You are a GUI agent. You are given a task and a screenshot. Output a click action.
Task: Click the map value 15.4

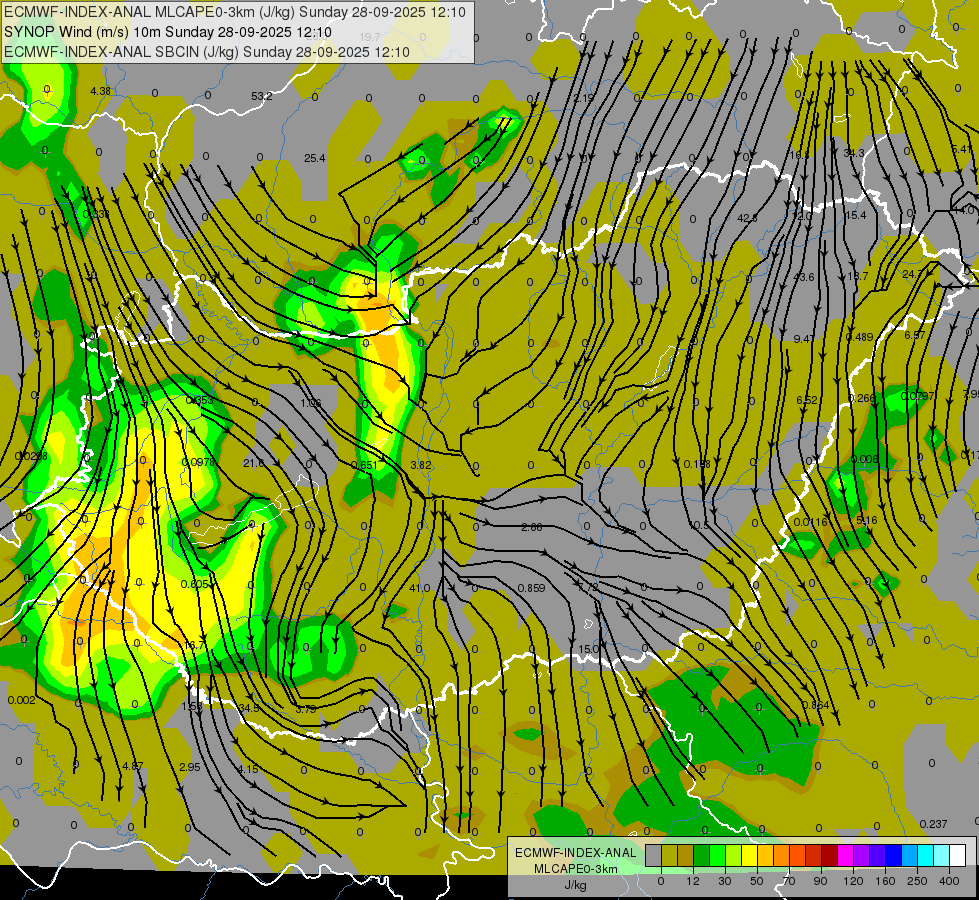[x=855, y=215]
